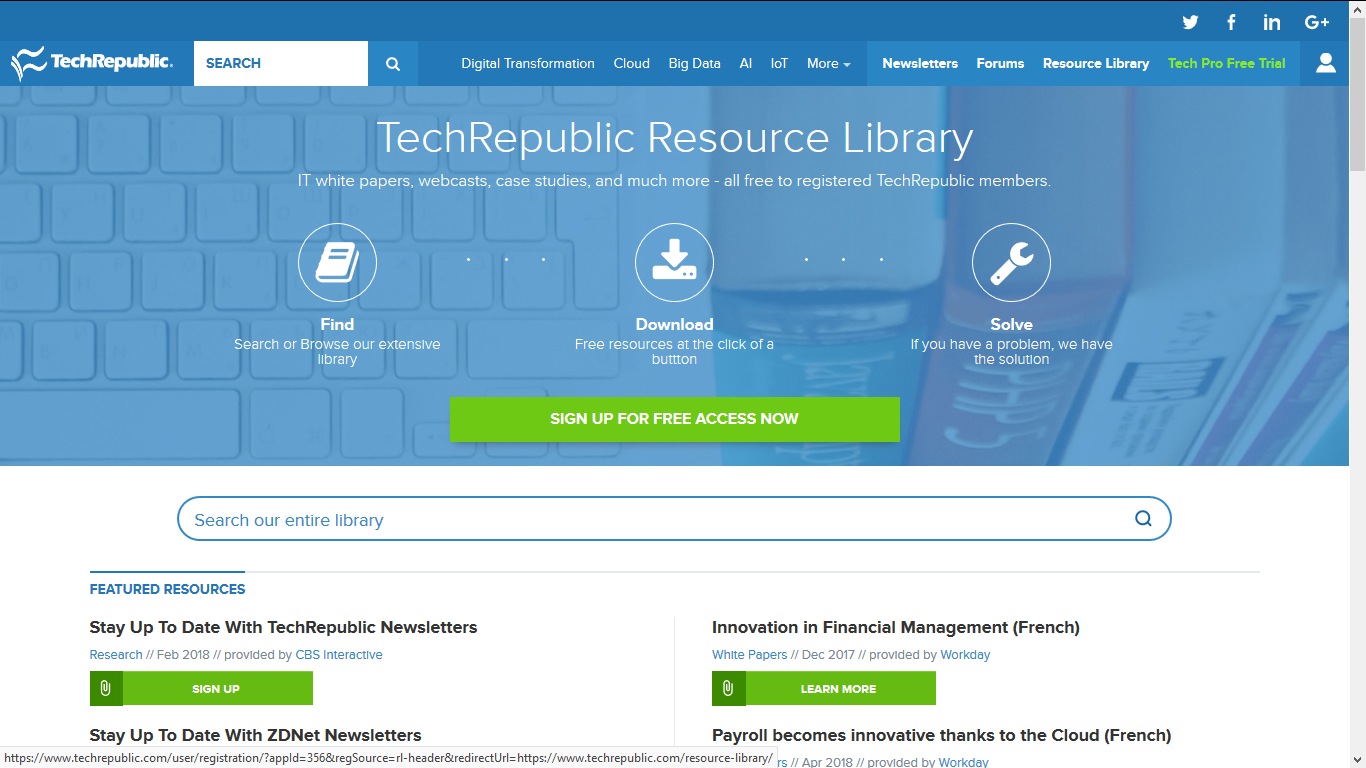Viewport: 1366px width, 768px height.
Task: Open the Digital Transformation menu item
Action: (528, 63)
